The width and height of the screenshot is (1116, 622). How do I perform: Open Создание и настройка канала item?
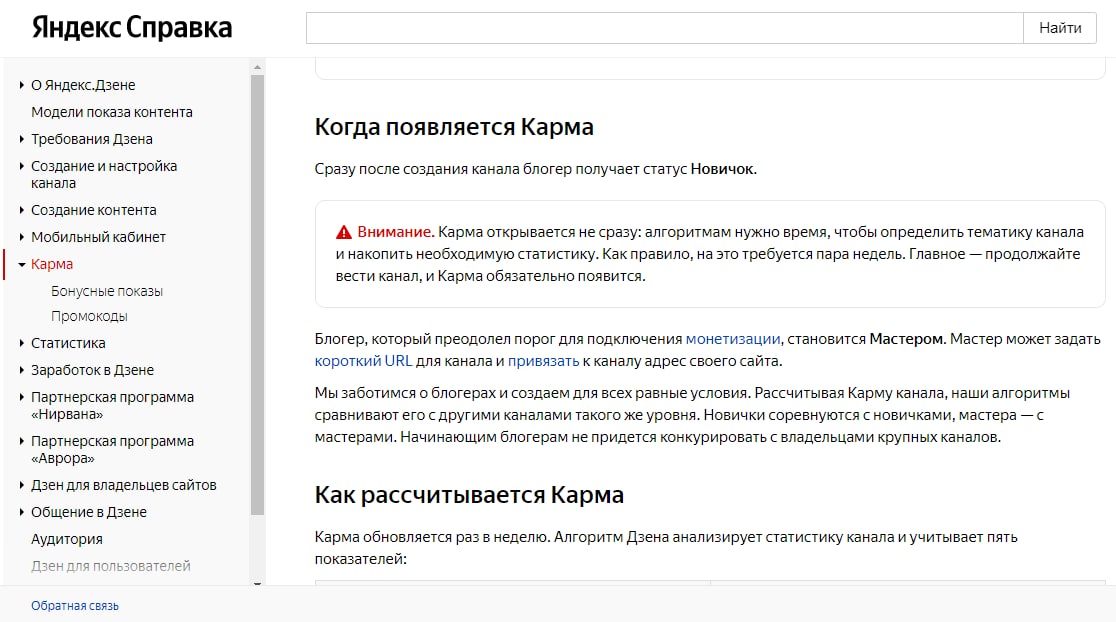(x=104, y=174)
